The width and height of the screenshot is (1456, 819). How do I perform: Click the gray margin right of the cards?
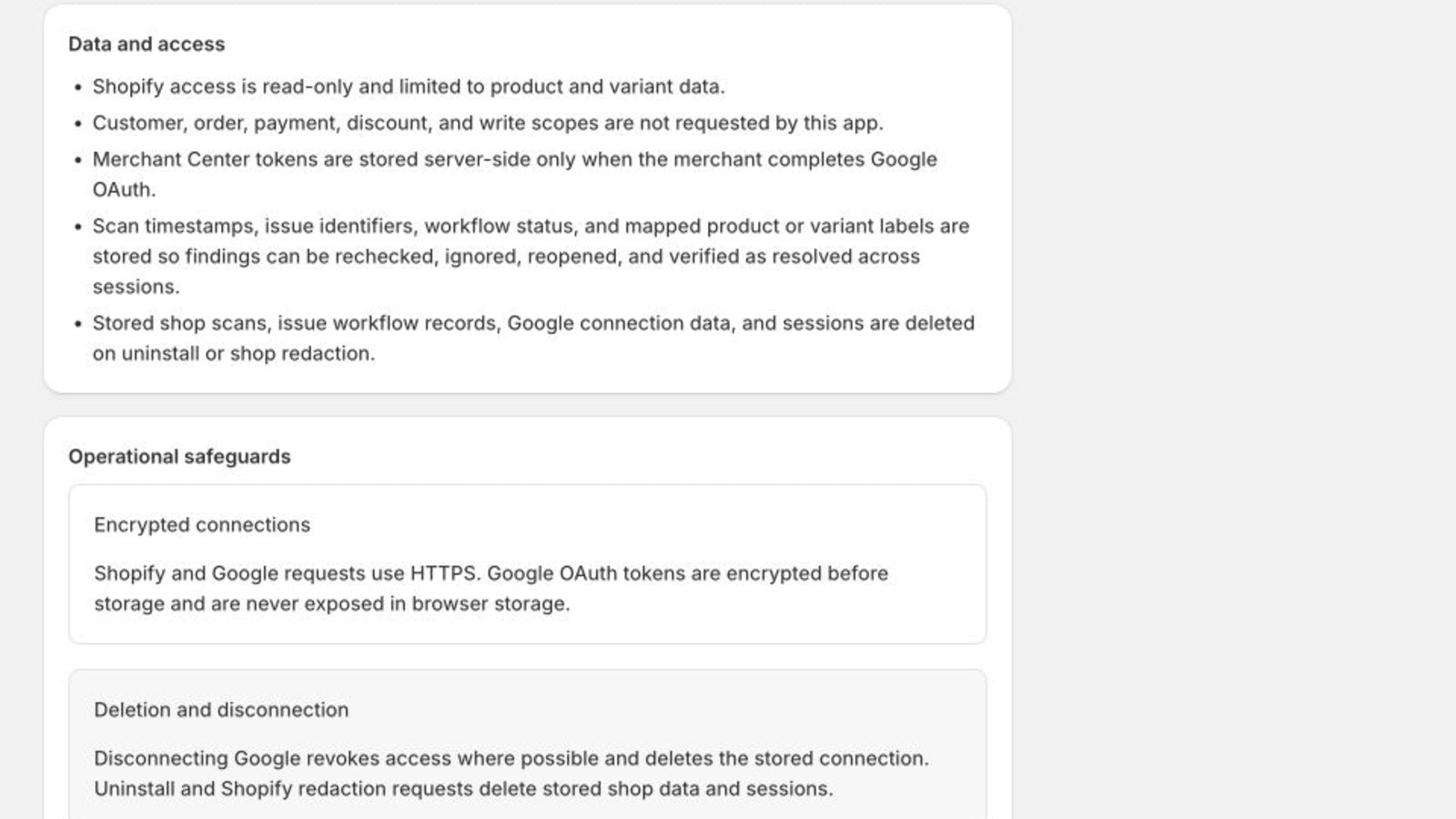[1234, 409]
